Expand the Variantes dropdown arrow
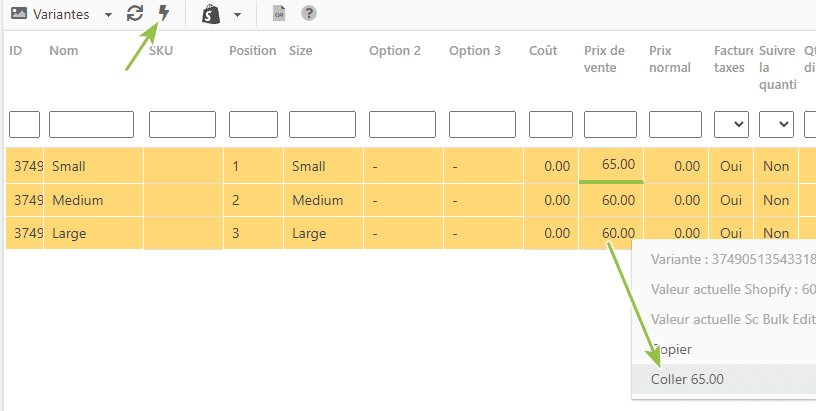816x411 pixels. [x=108, y=15]
